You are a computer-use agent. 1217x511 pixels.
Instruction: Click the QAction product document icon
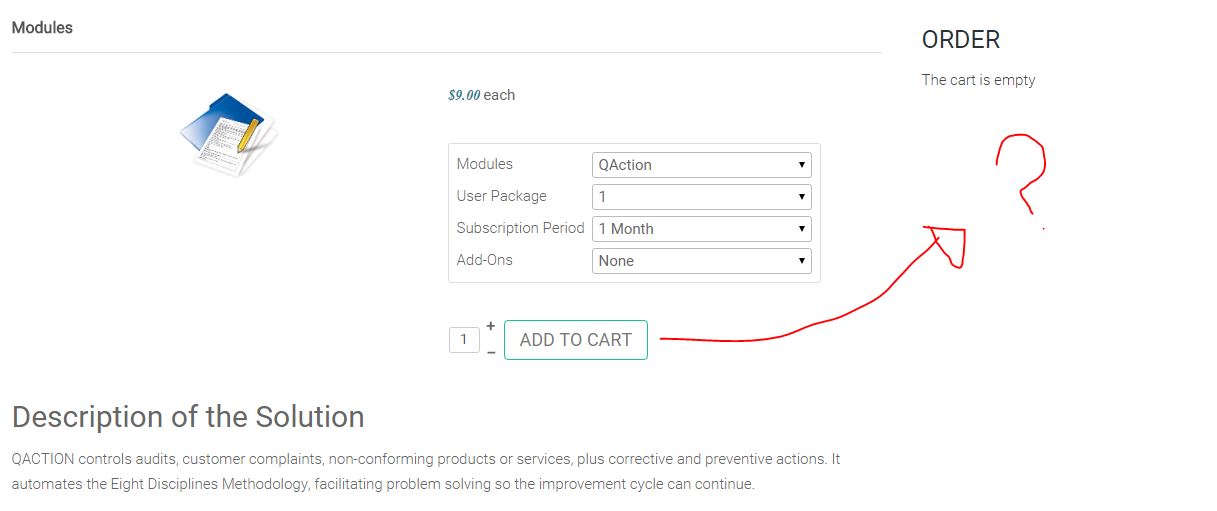[228, 135]
